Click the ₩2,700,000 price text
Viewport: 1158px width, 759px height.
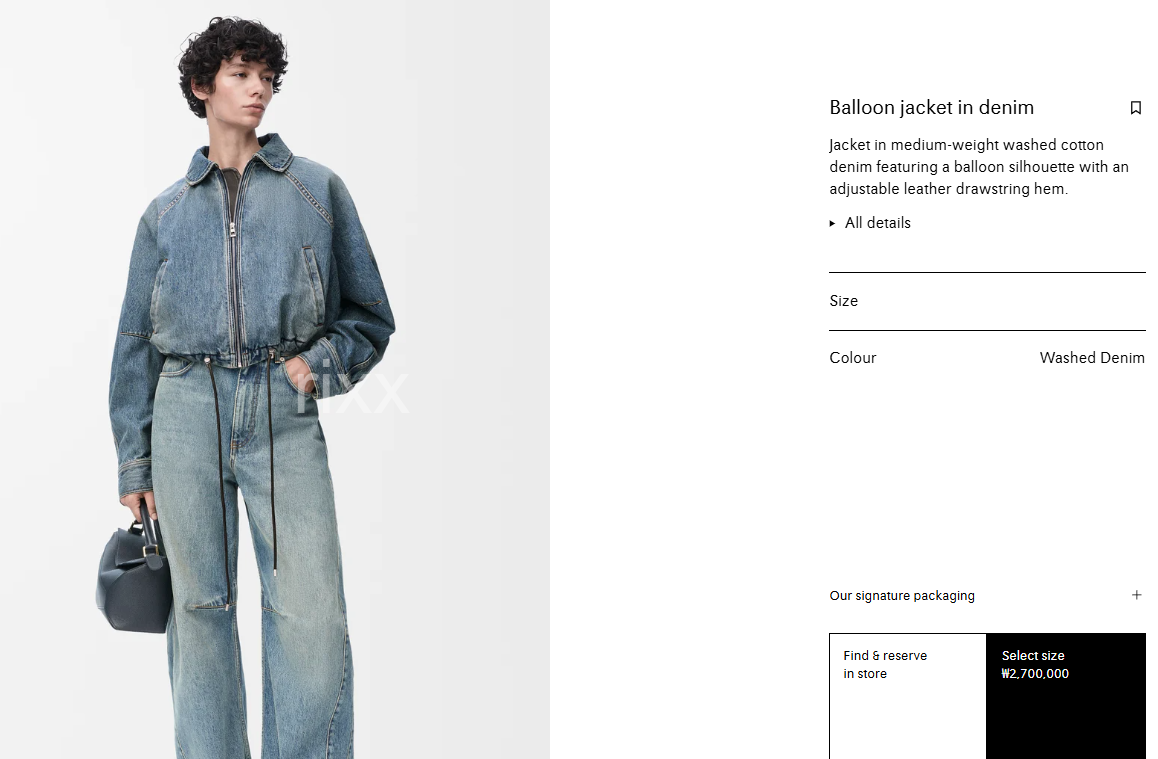point(1035,673)
